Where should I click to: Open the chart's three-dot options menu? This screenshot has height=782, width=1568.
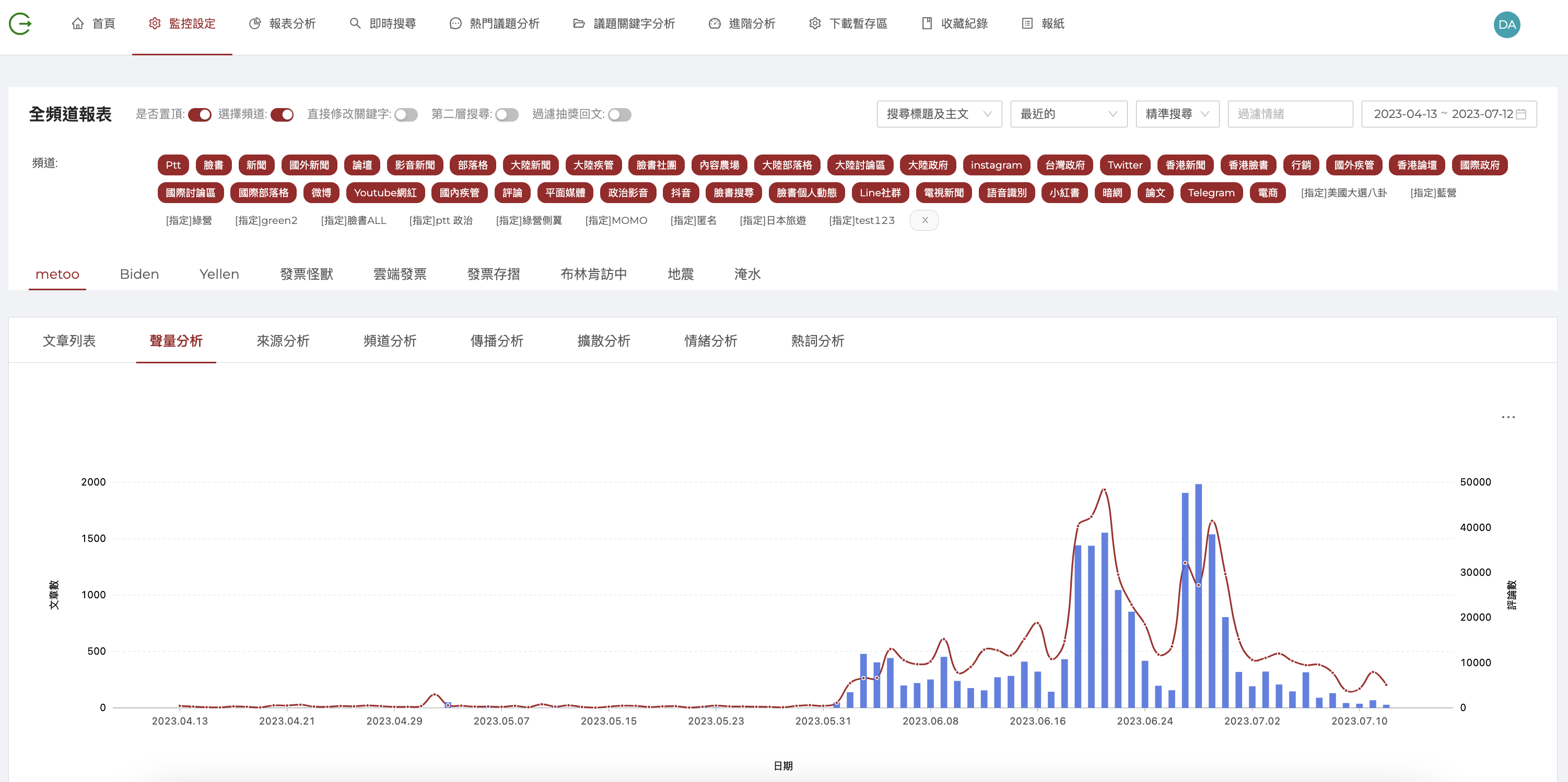(x=1508, y=417)
